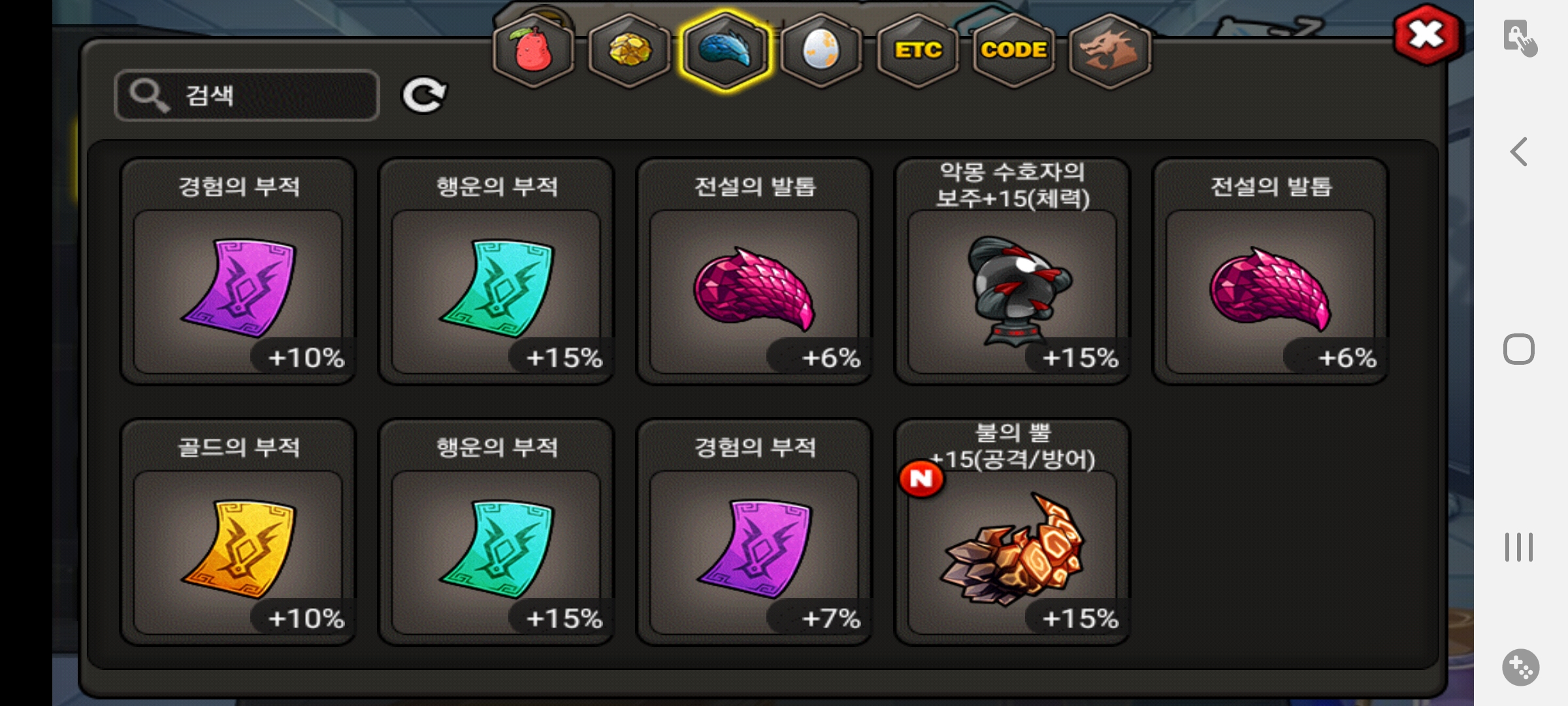Choose top-row 행운의 부적 teal talisman

tap(496, 271)
